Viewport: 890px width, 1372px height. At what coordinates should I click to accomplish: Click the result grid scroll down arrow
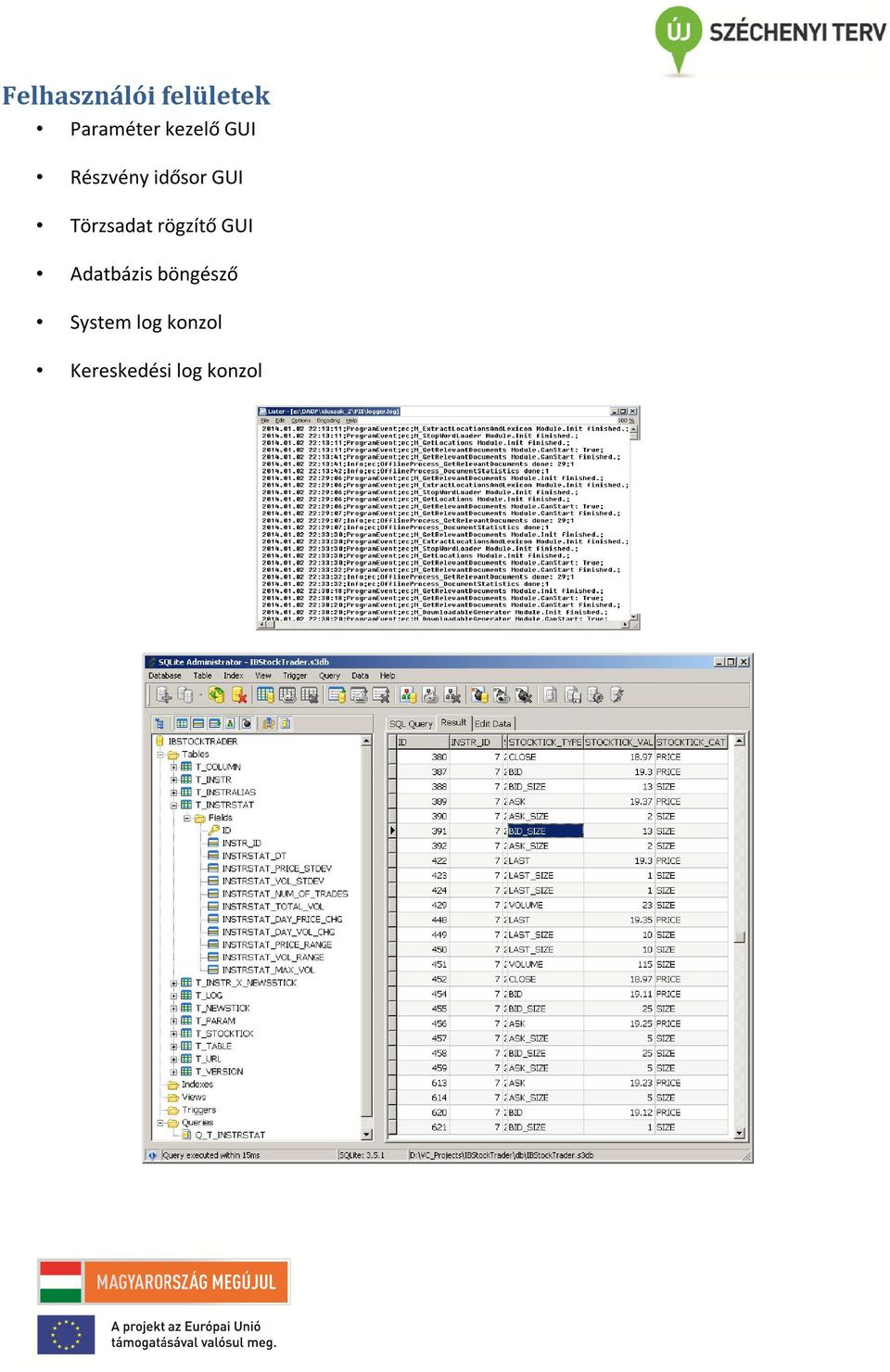click(x=739, y=1133)
